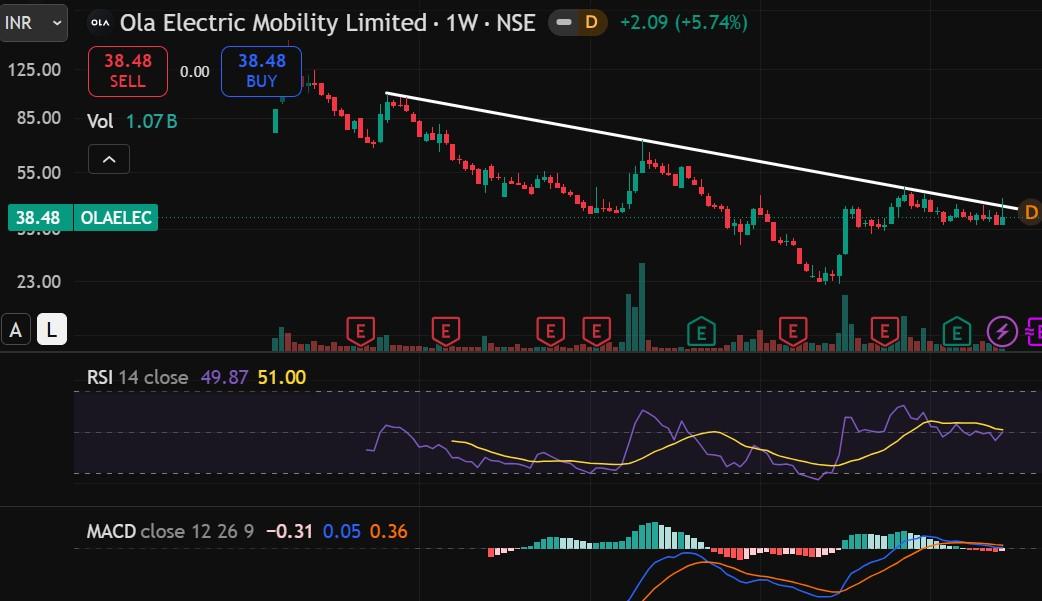Select MACD line value 0.05
Viewport: 1042px width, 601px height.
(342, 531)
